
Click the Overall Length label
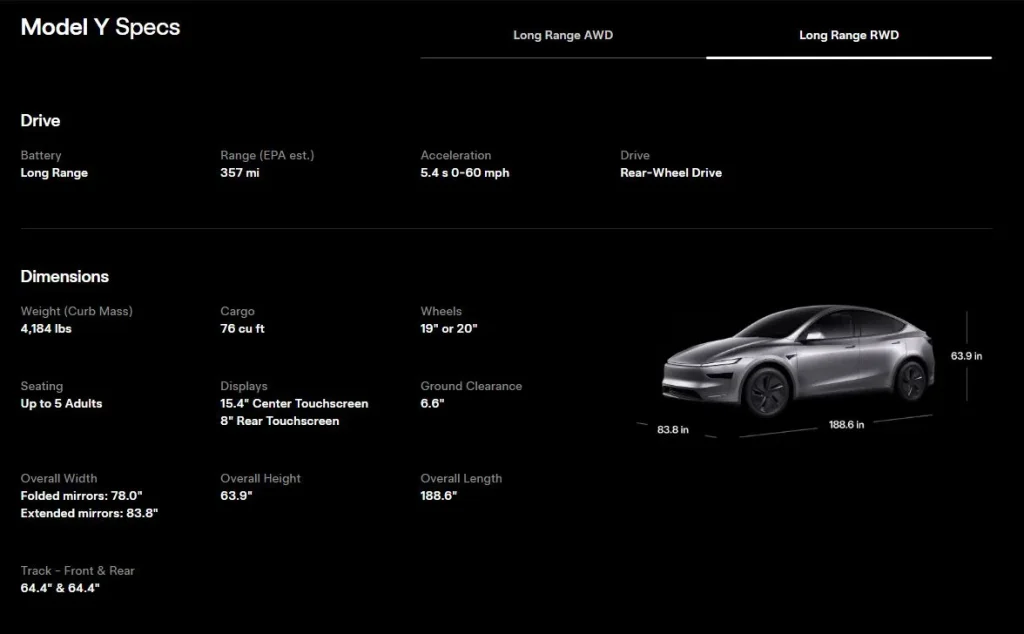461,479
